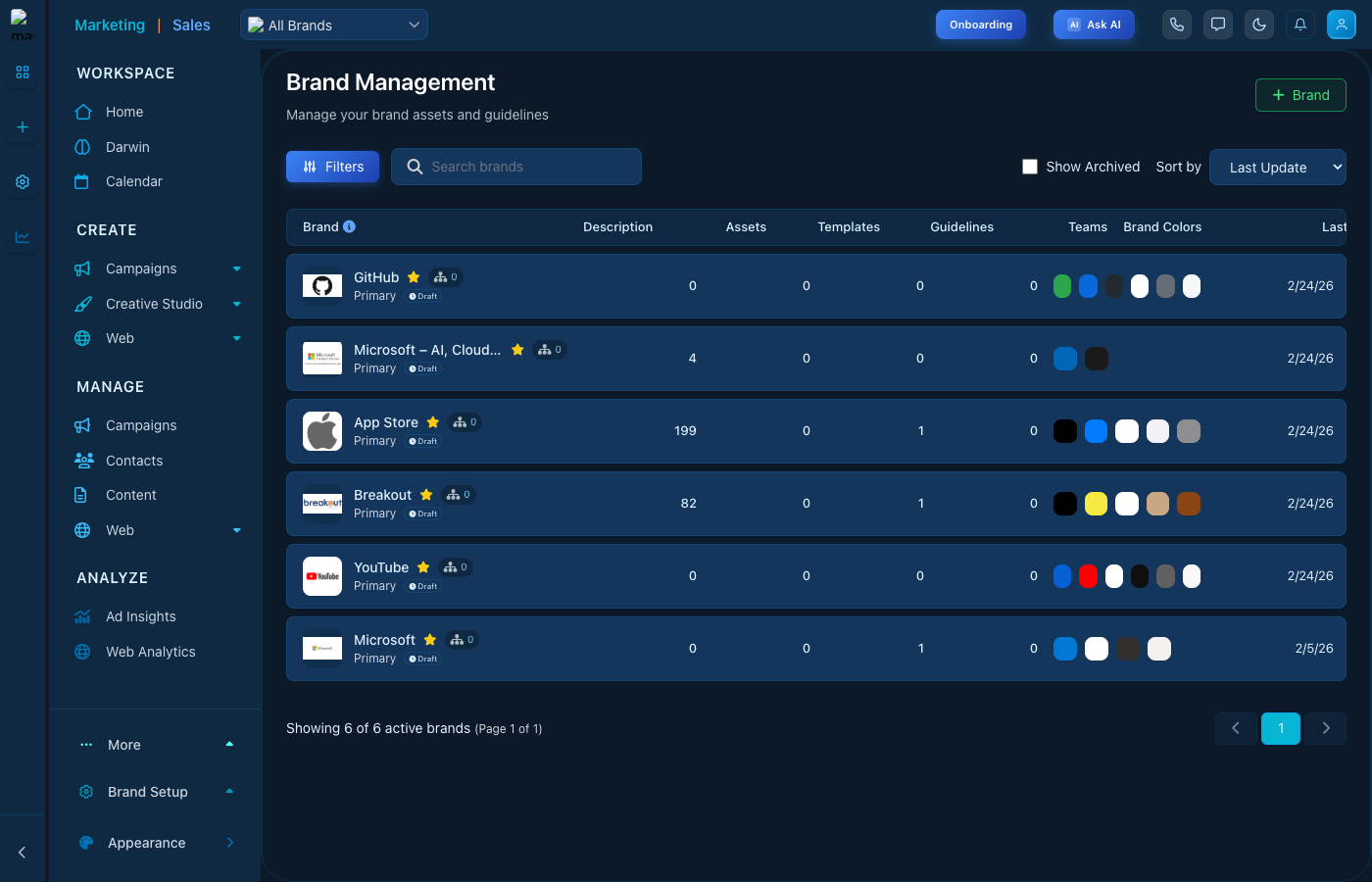Open analytics chart icon in left rail
This screenshot has height=882, width=1372.
[23, 237]
